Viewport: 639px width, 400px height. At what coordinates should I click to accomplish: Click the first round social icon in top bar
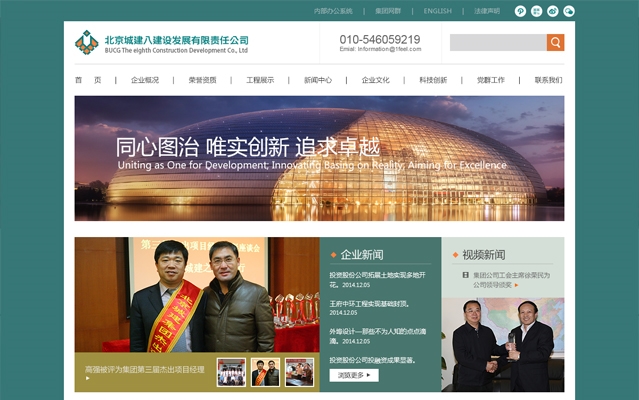click(x=520, y=11)
